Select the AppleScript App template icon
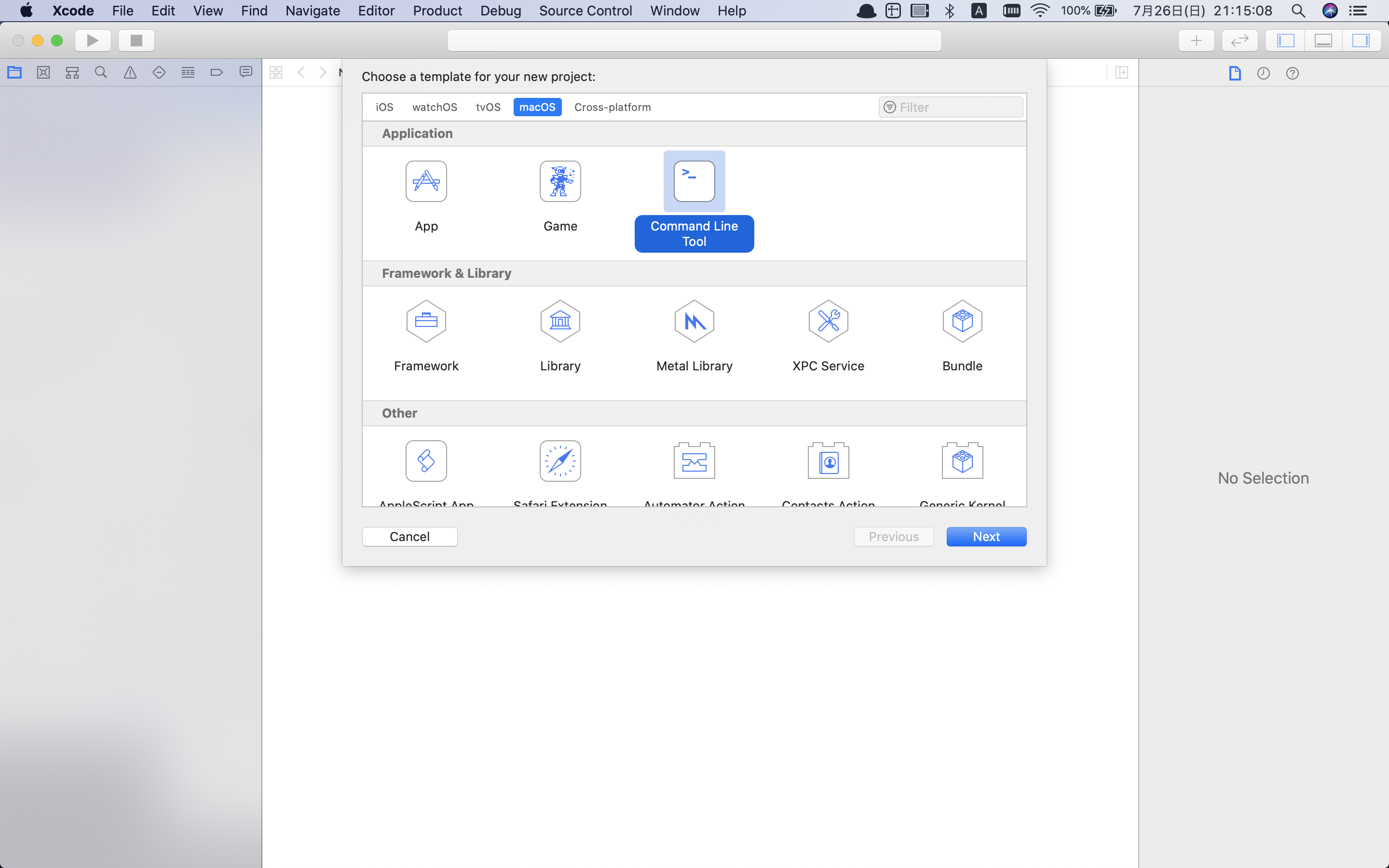Screen dimensions: 1389x868 pyautogui.click(x=426, y=461)
